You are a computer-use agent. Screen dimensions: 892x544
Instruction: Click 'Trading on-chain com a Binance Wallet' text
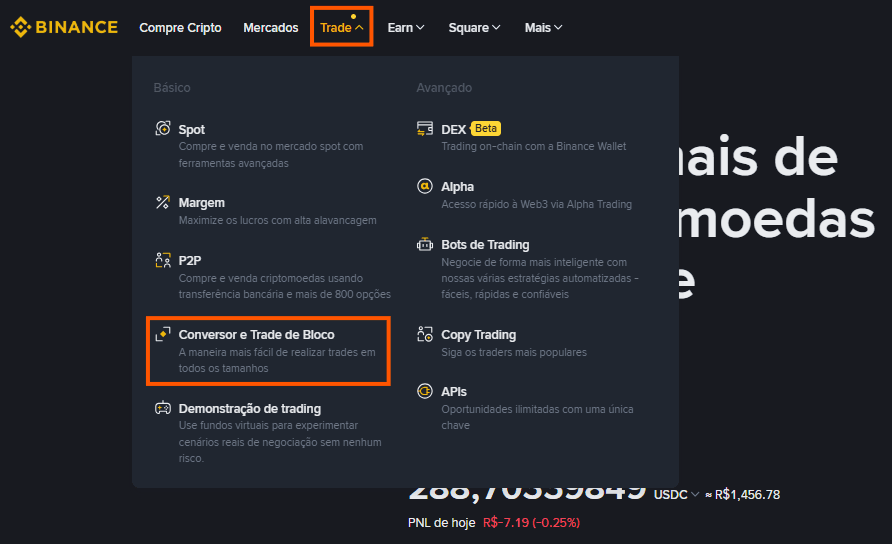click(x=534, y=146)
